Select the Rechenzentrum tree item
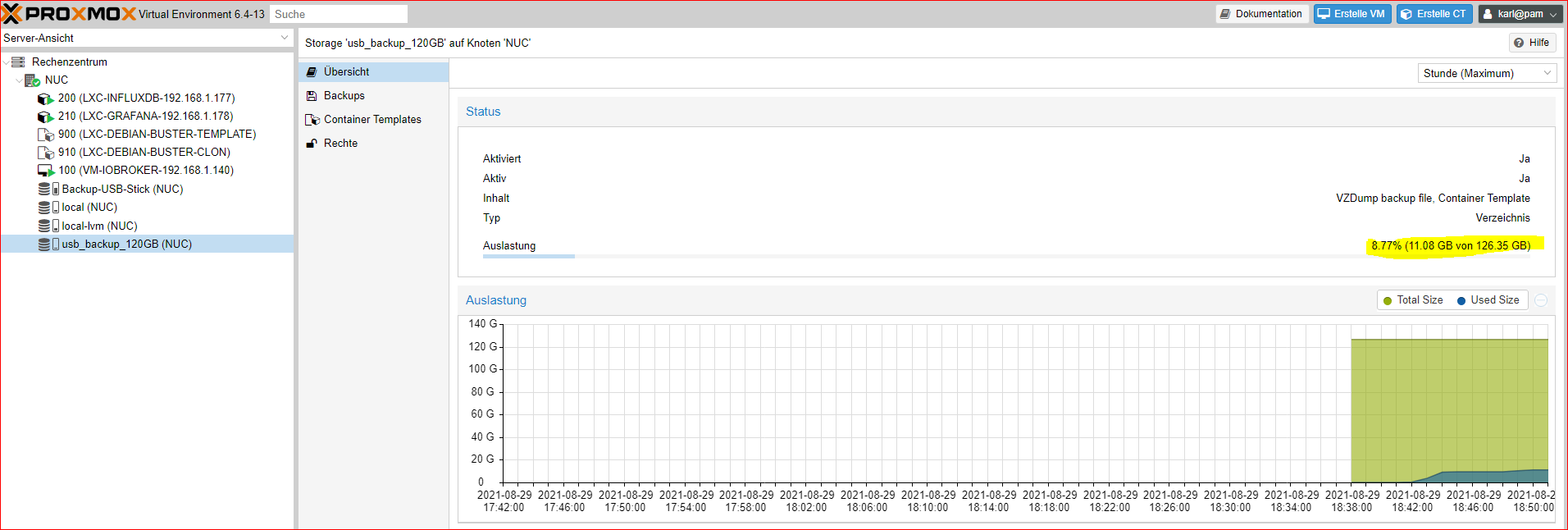Screen dimensions: 1568x530 pos(69,62)
